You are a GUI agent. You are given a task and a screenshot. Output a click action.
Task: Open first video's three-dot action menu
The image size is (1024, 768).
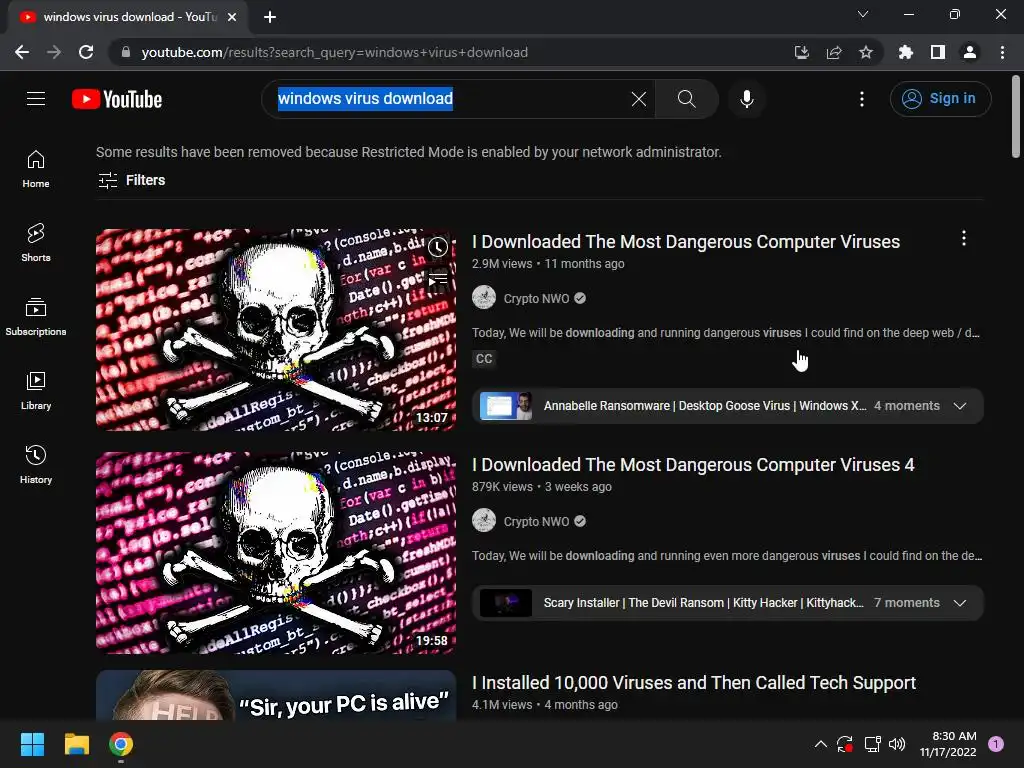pos(963,238)
